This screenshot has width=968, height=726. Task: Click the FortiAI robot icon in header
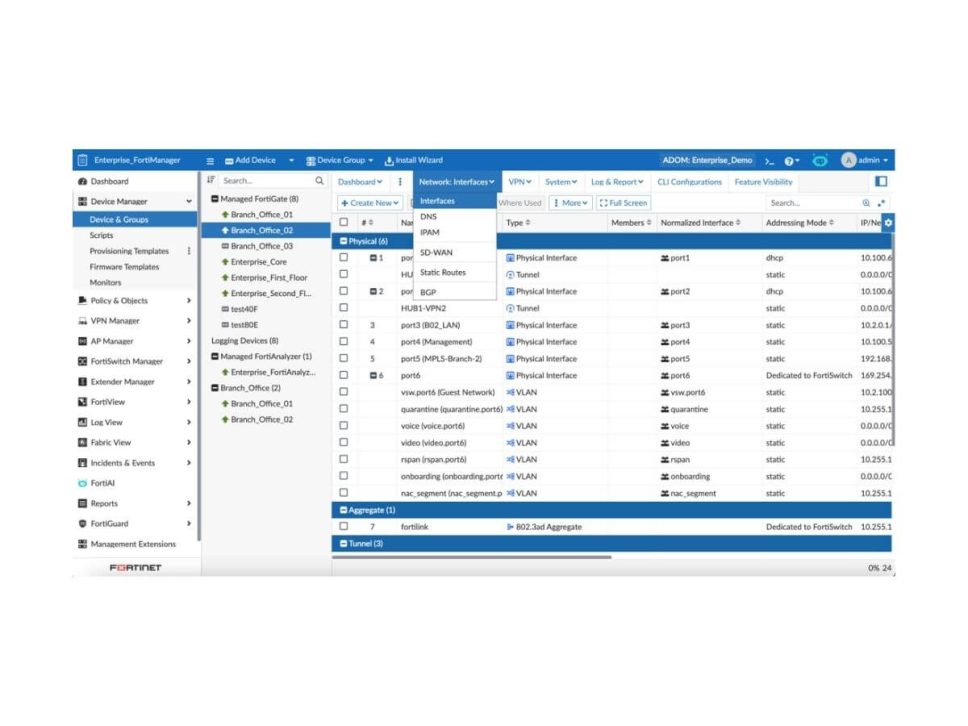pos(820,160)
